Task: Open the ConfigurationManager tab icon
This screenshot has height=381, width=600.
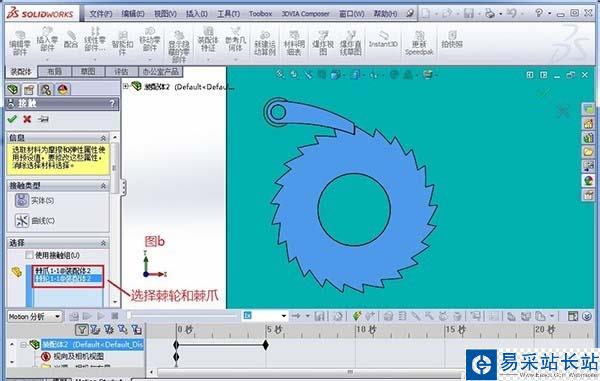Action: (46, 90)
